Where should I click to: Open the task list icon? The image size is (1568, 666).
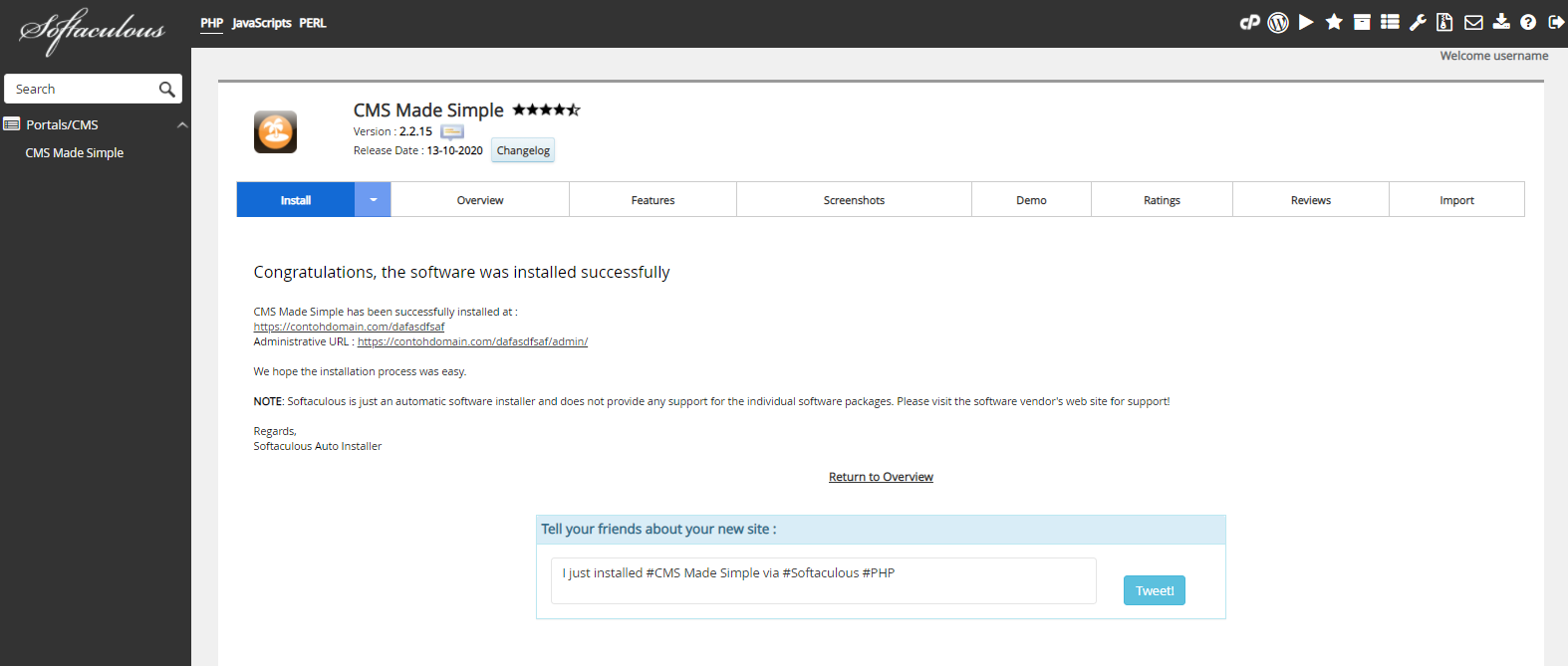click(x=1390, y=22)
